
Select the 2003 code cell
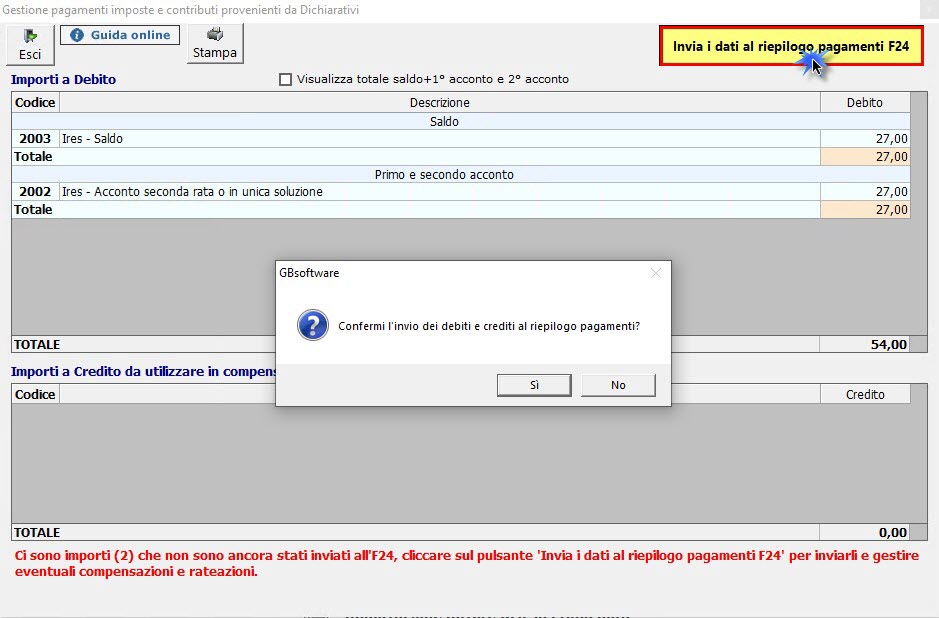[x=35, y=138]
